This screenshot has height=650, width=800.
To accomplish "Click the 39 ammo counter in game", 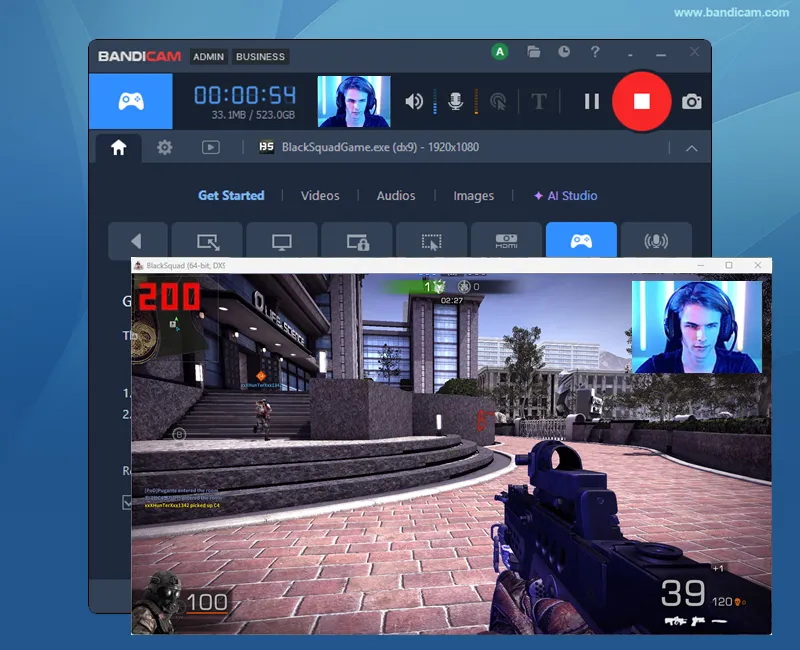I will point(683,593).
